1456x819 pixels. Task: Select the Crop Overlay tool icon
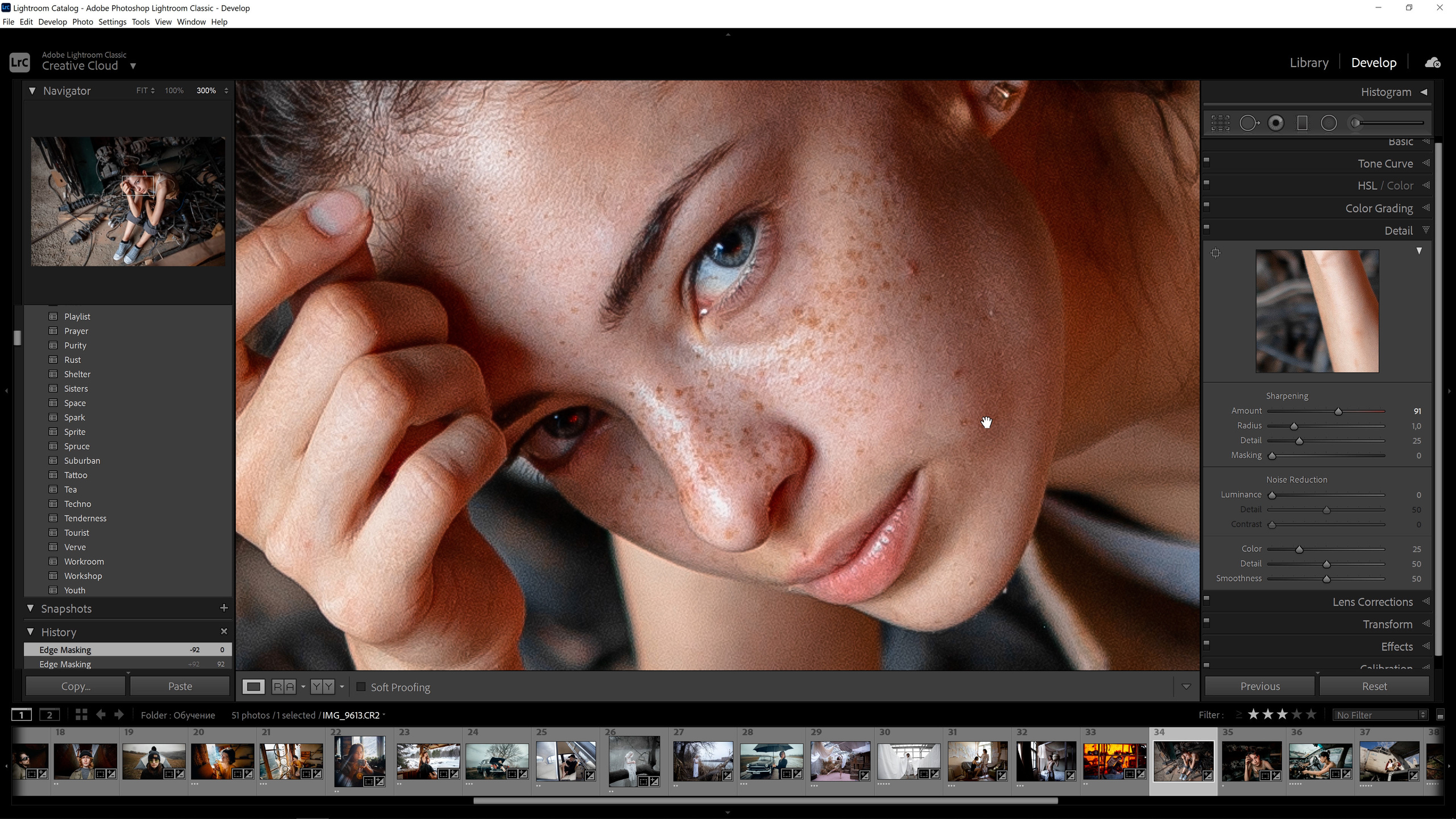[1220, 123]
